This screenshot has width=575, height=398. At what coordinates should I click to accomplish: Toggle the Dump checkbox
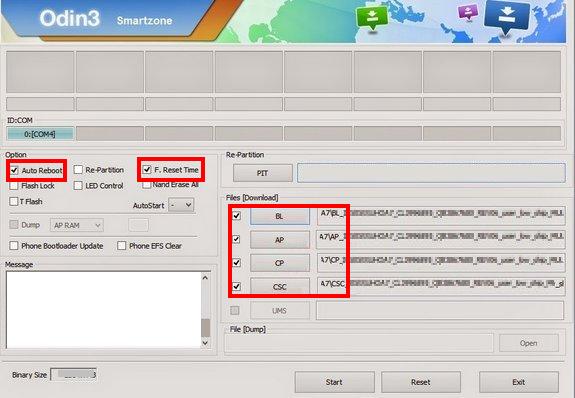pyautogui.click(x=14, y=224)
